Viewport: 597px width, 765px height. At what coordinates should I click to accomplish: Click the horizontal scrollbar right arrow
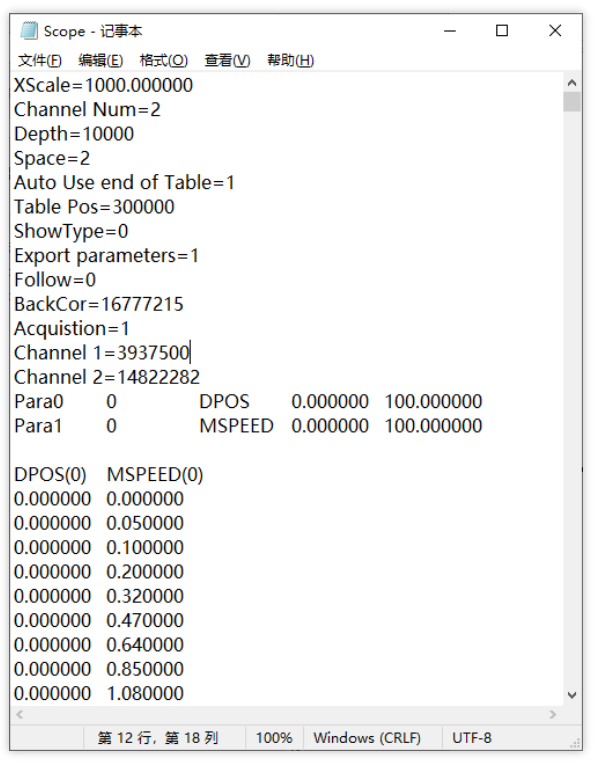click(553, 715)
